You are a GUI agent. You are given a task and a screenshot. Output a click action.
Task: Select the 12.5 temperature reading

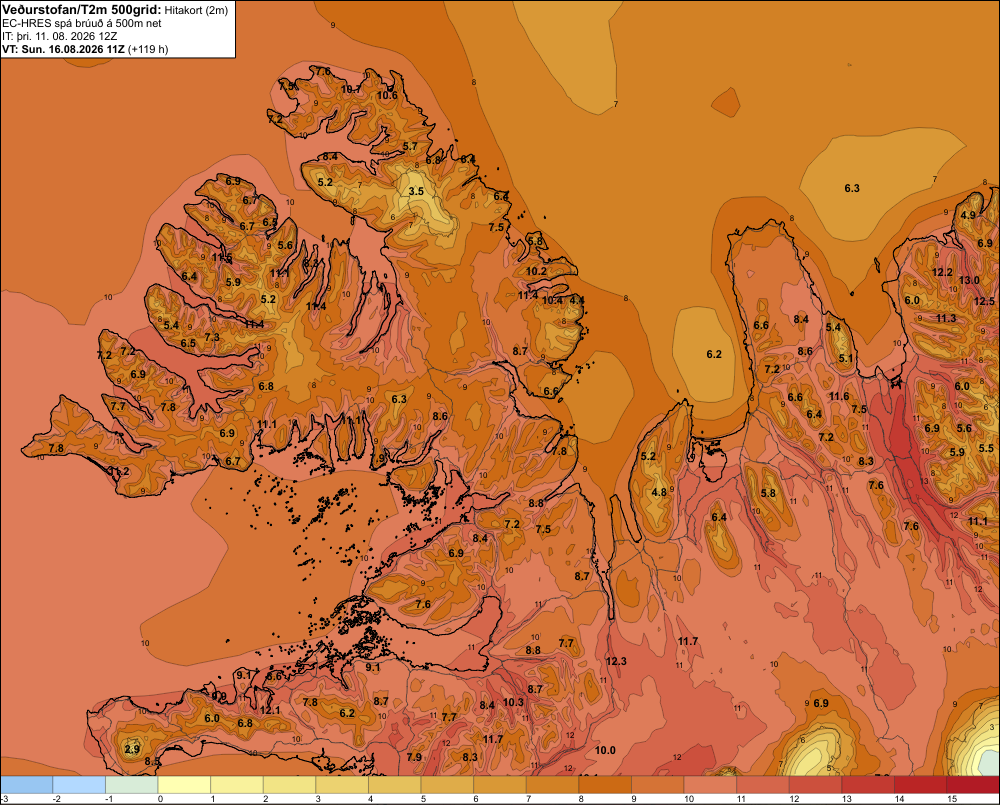point(984,301)
